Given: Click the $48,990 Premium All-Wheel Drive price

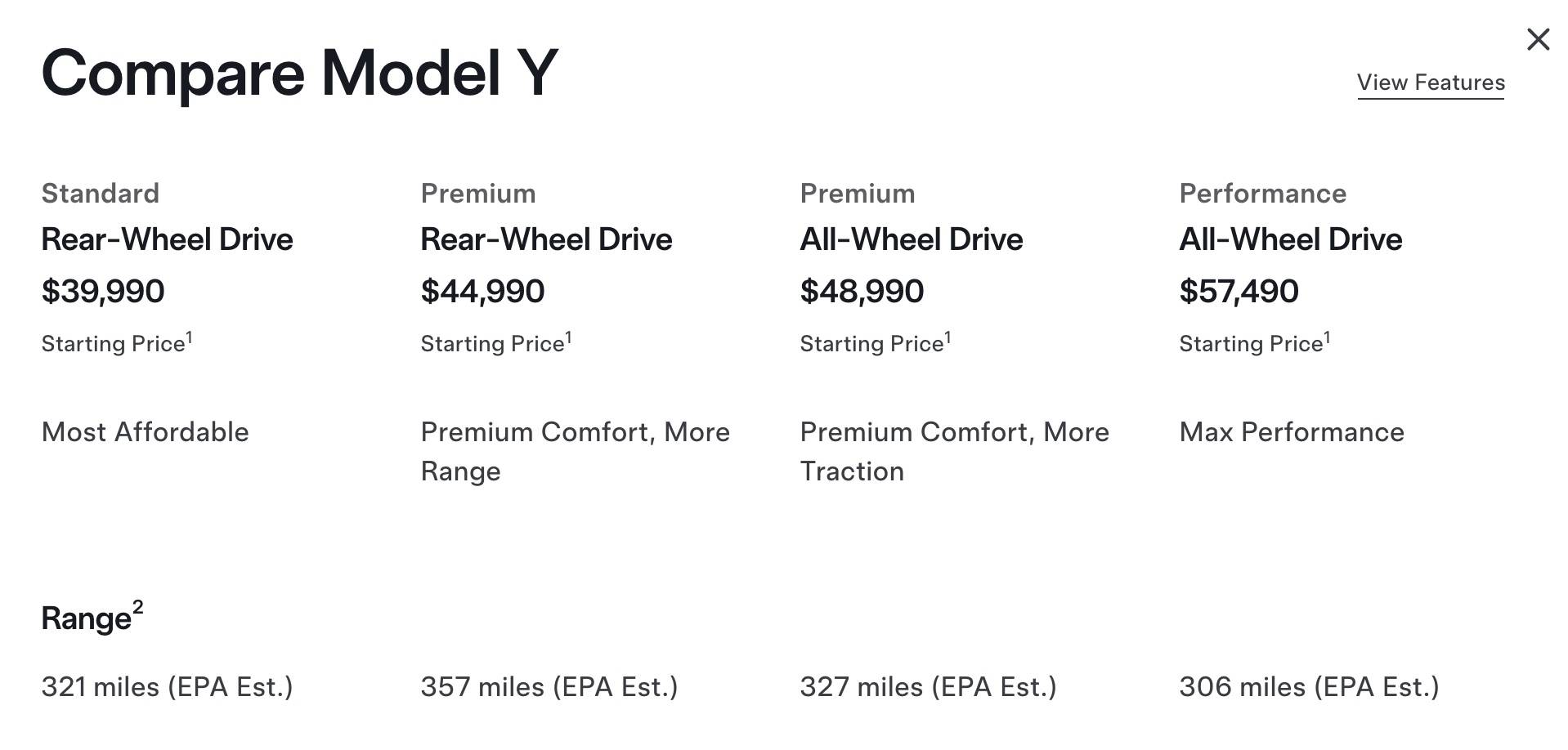Looking at the screenshot, I should click(x=862, y=292).
